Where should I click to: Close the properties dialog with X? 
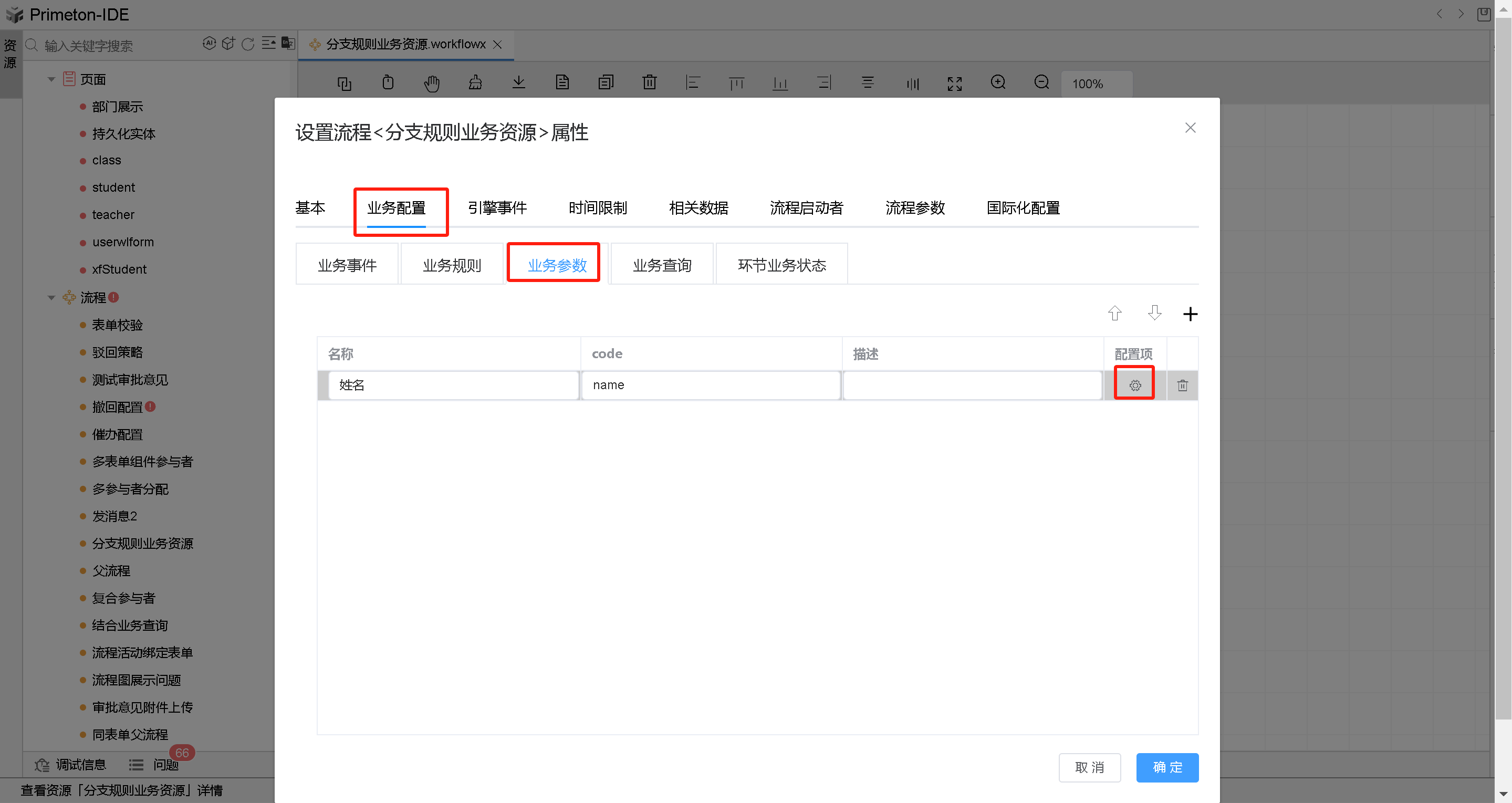[x=1190, y=128]
